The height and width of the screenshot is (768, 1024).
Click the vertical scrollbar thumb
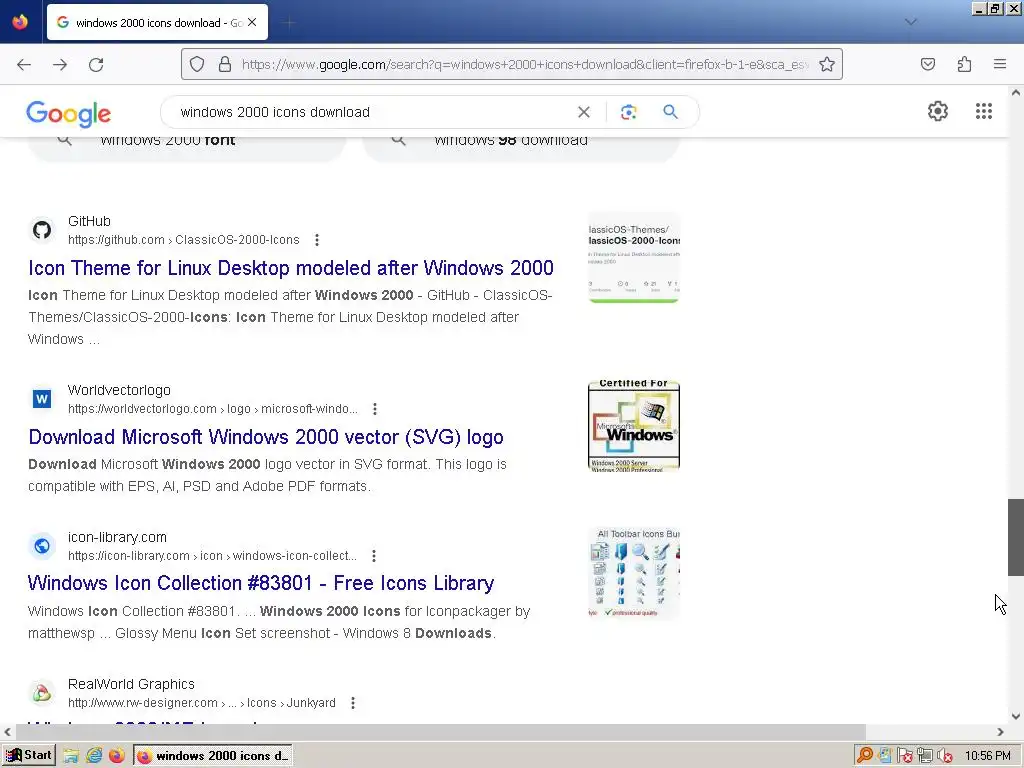pyautogui.click(x=1016, y=537)
